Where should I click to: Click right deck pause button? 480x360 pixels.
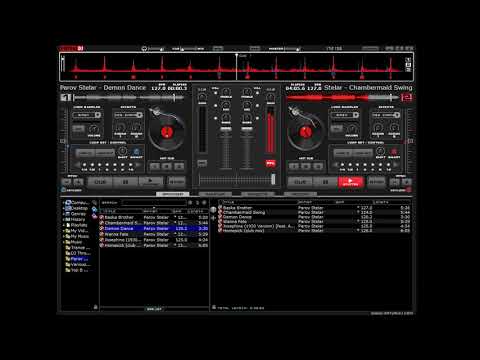tap(325, 182)
